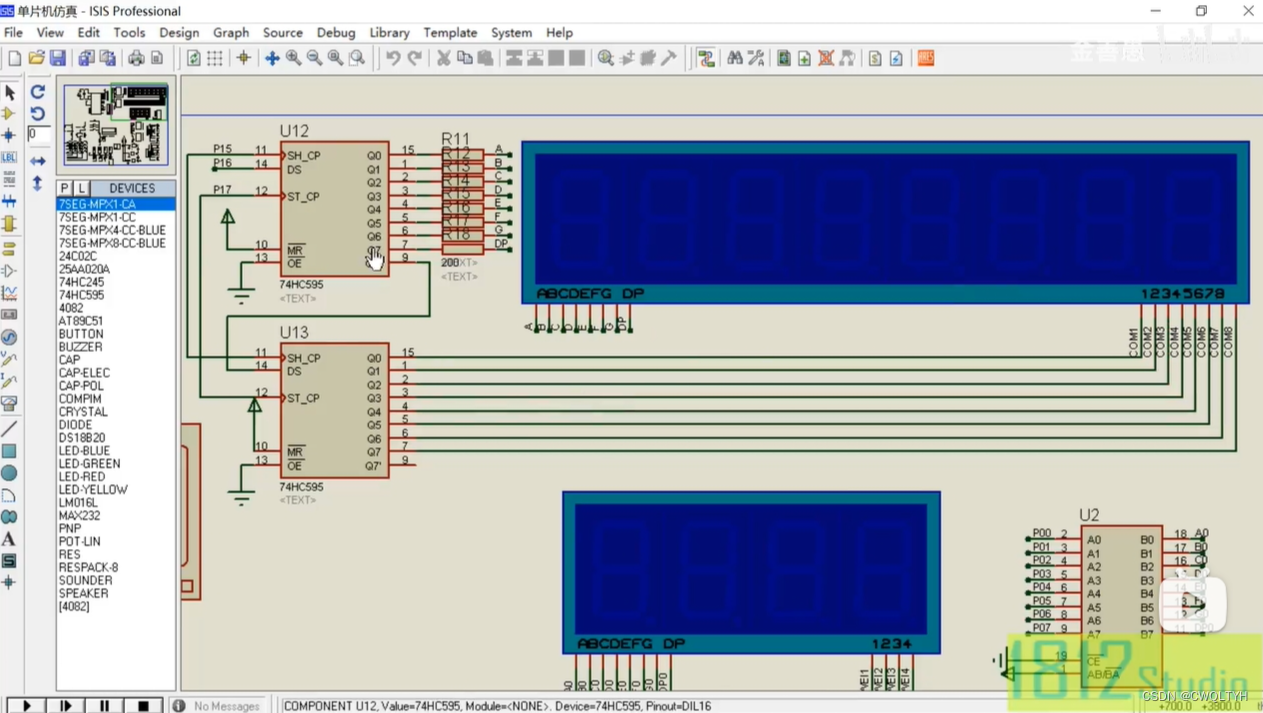Undo the last action with the undo arrow
Viewport: 1263px width, 713px height.
pos(393,59)
